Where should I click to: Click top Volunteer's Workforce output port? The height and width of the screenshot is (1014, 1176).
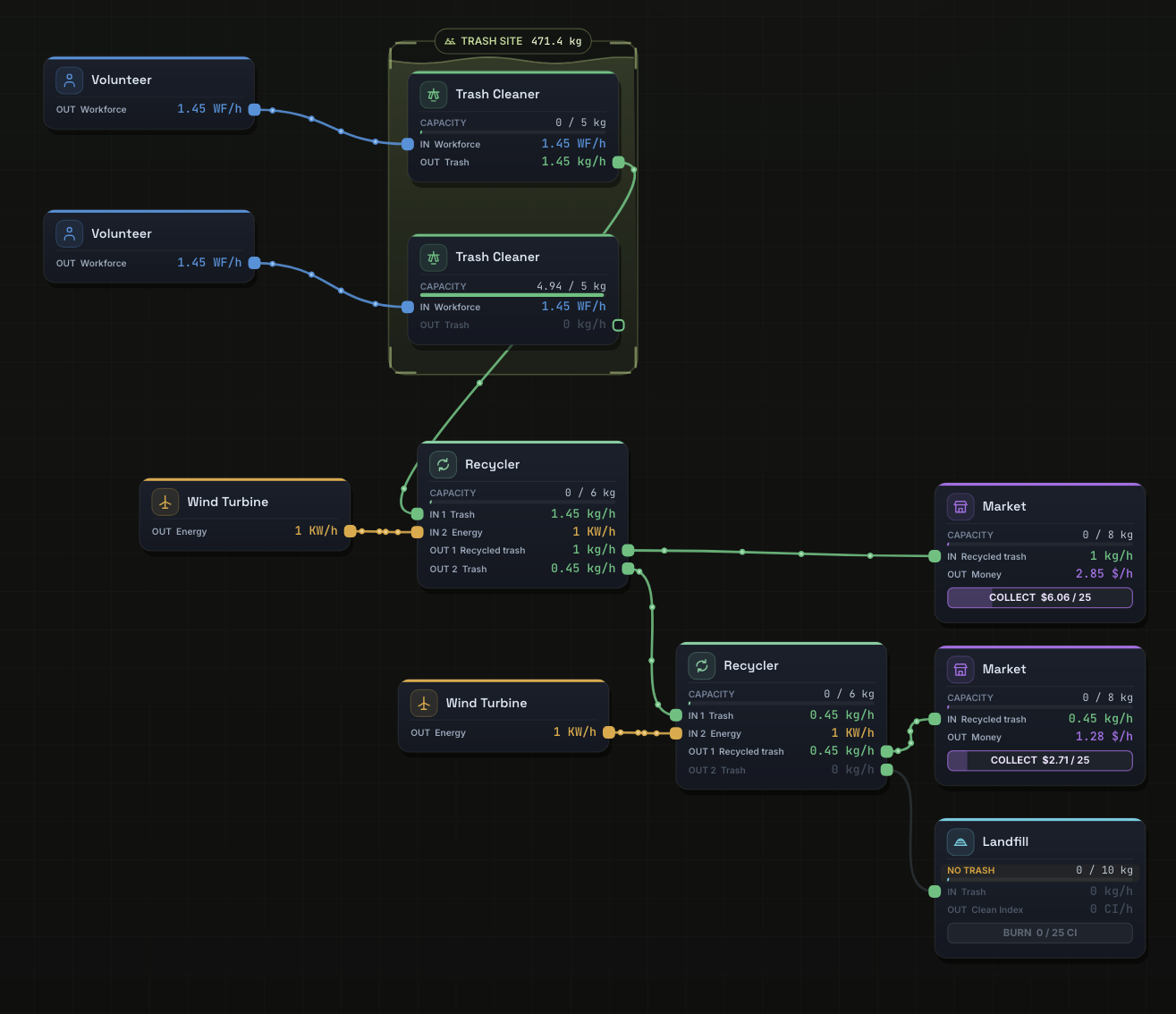pyautogui.click(x=255, y=109)
